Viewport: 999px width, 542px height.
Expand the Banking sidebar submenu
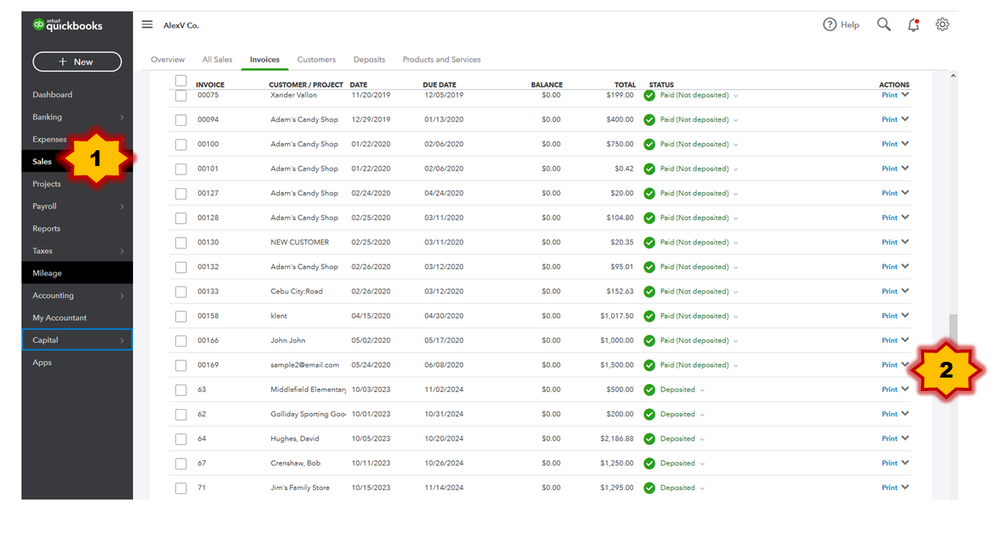click(x=122, y=117)
